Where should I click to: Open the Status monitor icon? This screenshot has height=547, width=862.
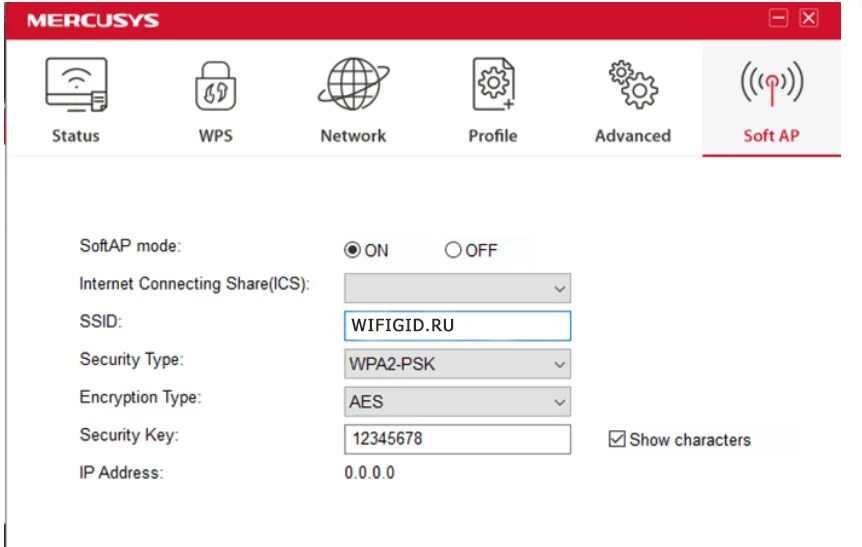point(76,85)
